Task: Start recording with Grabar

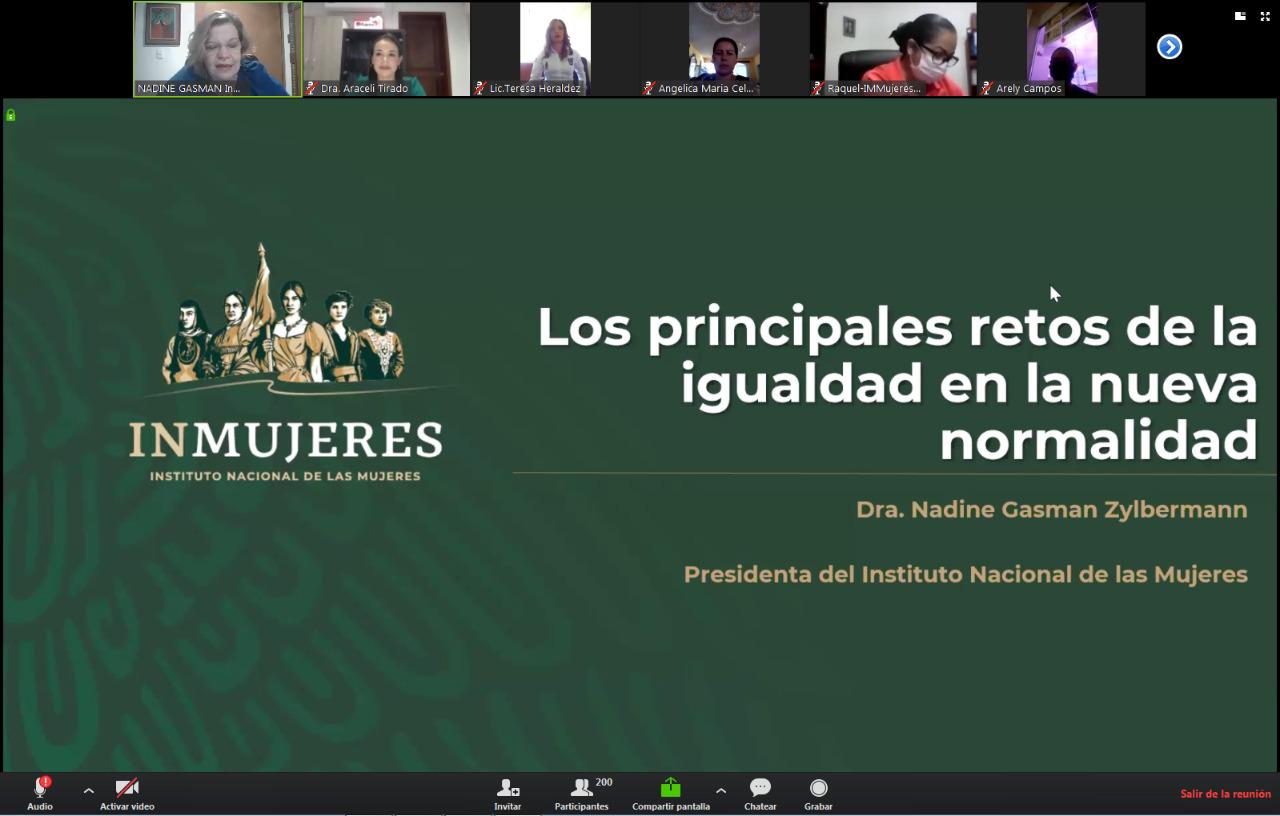Action: click(818, 793)
